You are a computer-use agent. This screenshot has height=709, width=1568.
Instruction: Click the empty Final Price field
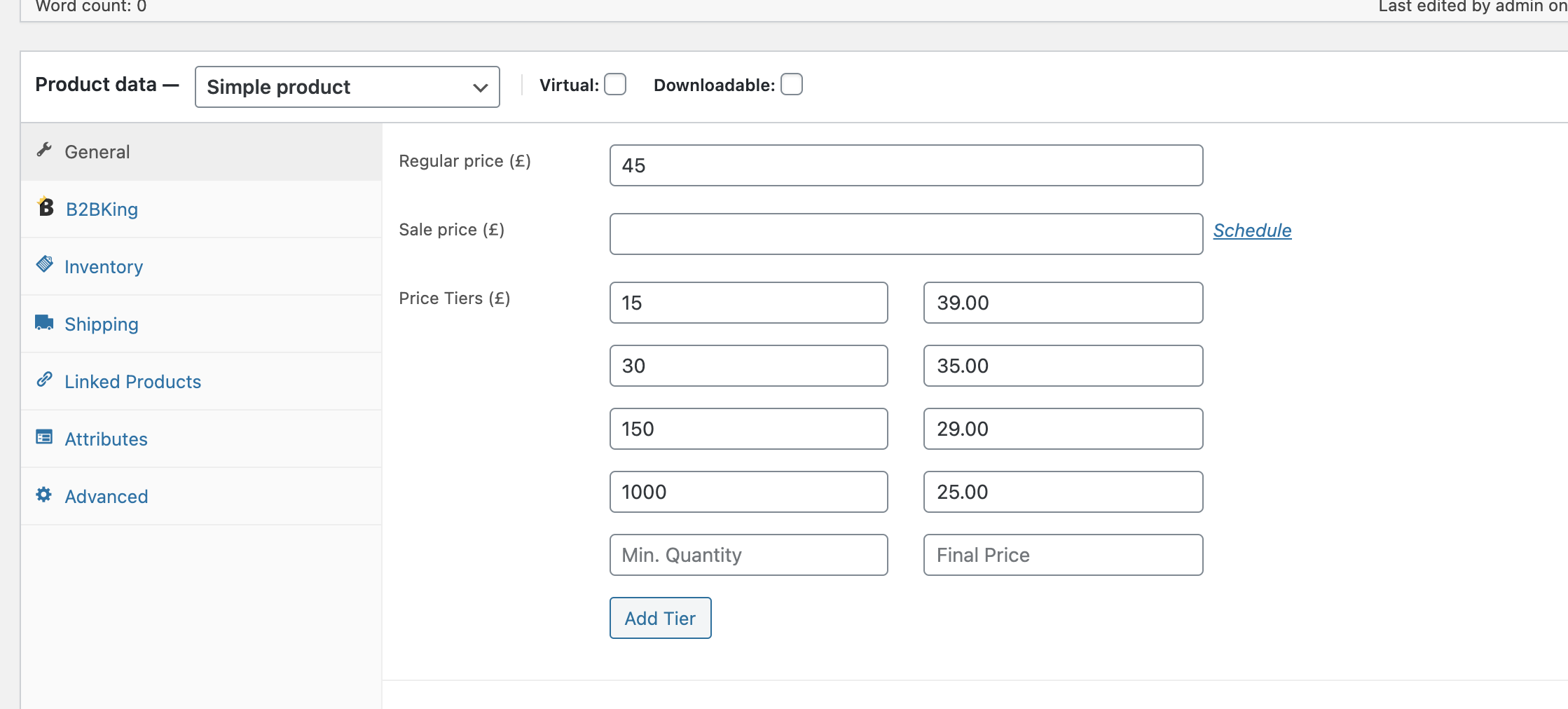(x=1064, y=555)
